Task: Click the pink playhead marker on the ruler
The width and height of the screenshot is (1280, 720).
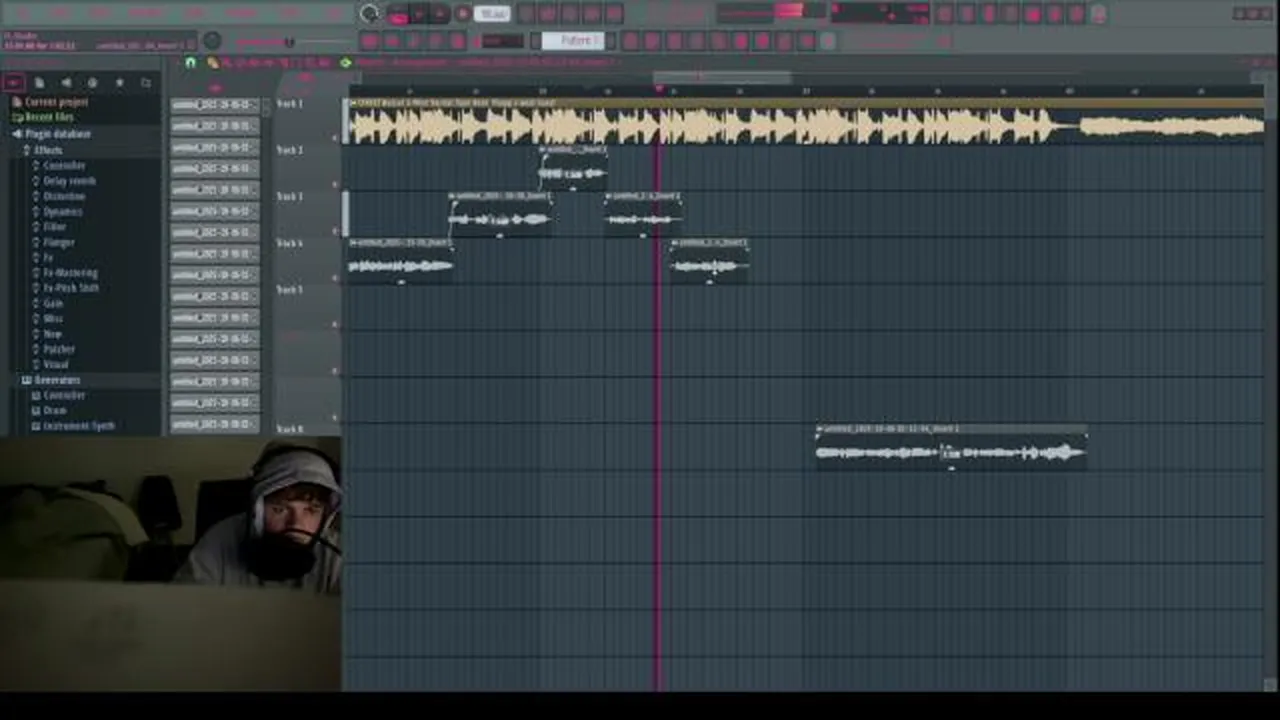Action: (659, 90)
